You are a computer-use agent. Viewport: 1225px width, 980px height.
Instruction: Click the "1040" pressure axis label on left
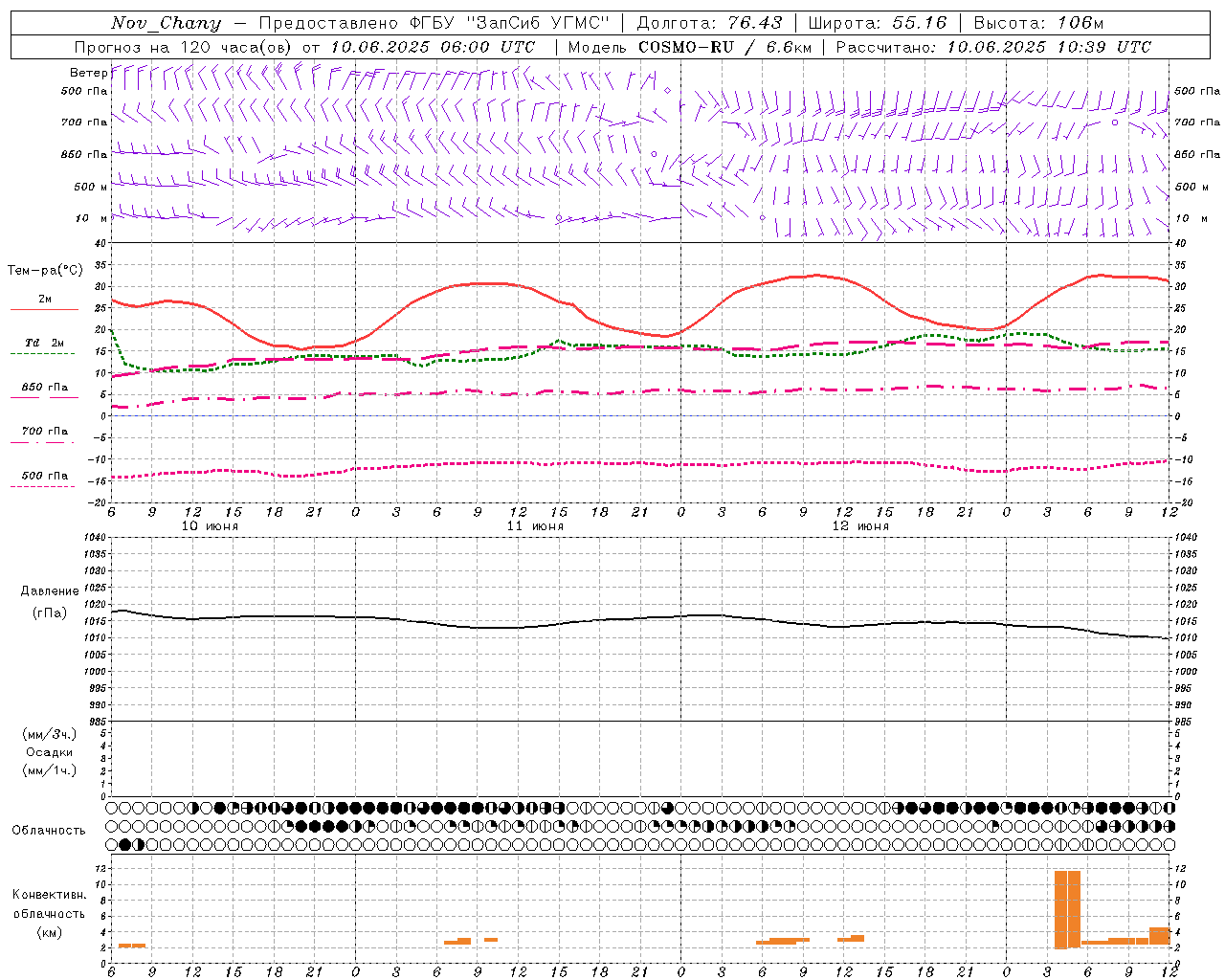pyautogui.click(x=95, y=538)
